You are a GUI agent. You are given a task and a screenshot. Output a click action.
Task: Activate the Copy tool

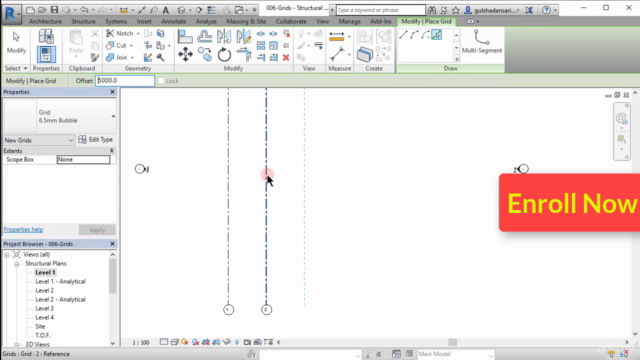point(204,54)
